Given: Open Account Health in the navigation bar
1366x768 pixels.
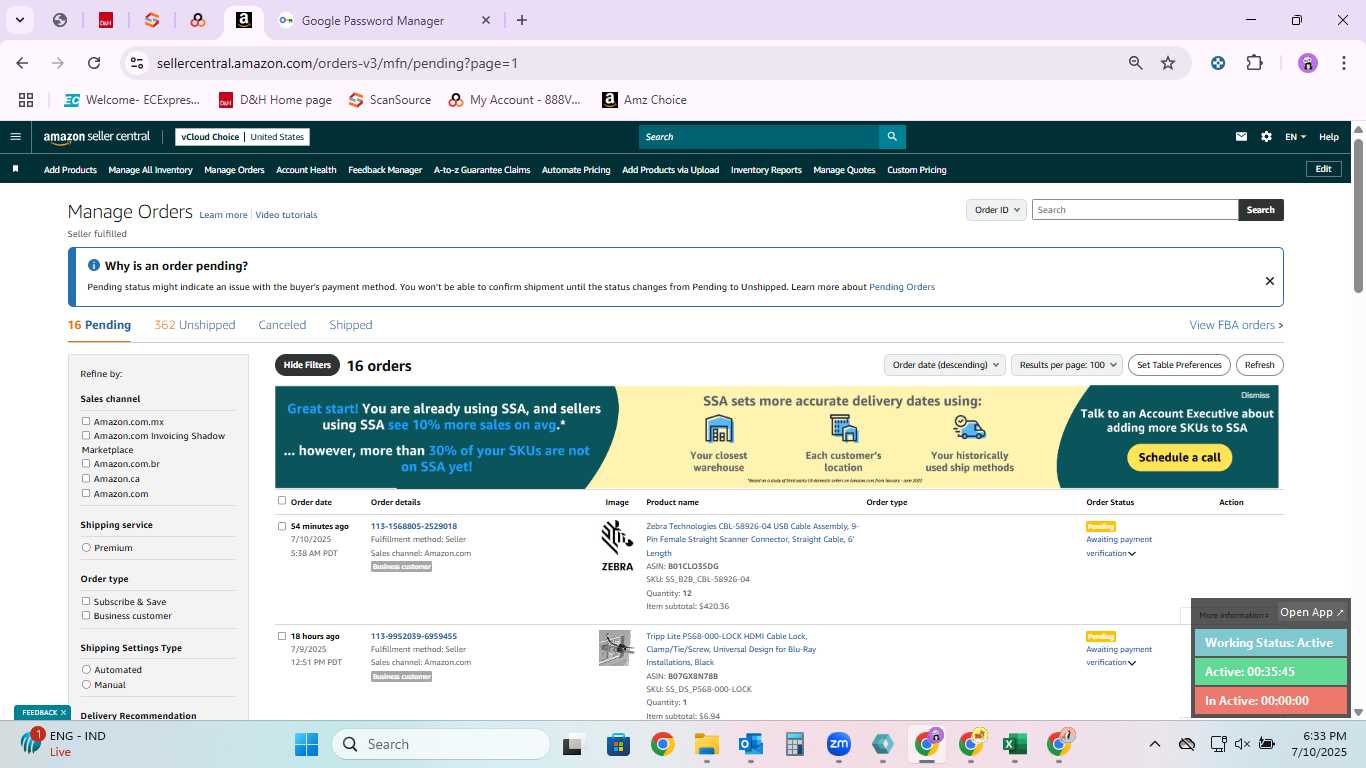Looking at the screenshot, I should [x=306, y=170].
